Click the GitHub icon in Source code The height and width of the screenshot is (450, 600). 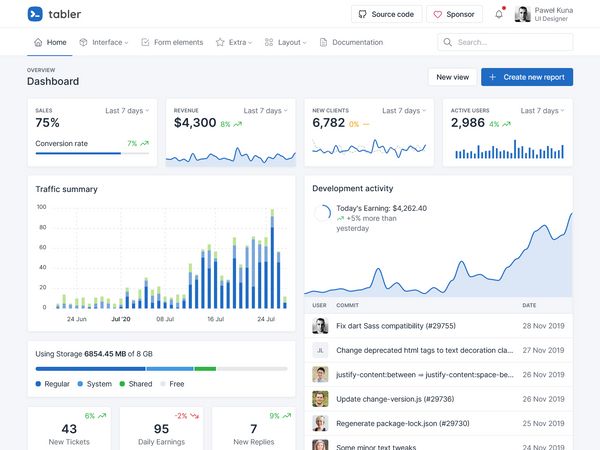(362, 15)
